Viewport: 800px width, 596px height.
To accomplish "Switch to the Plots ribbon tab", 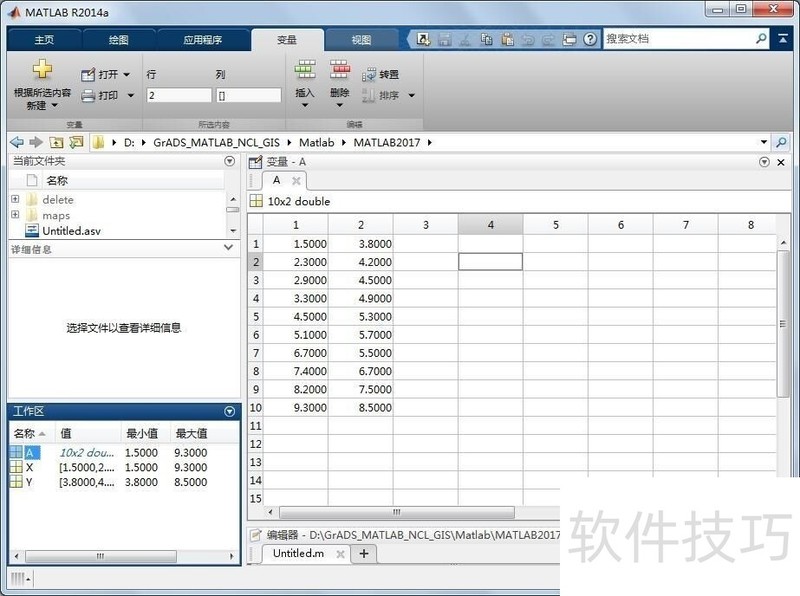I will coord(118,40).
